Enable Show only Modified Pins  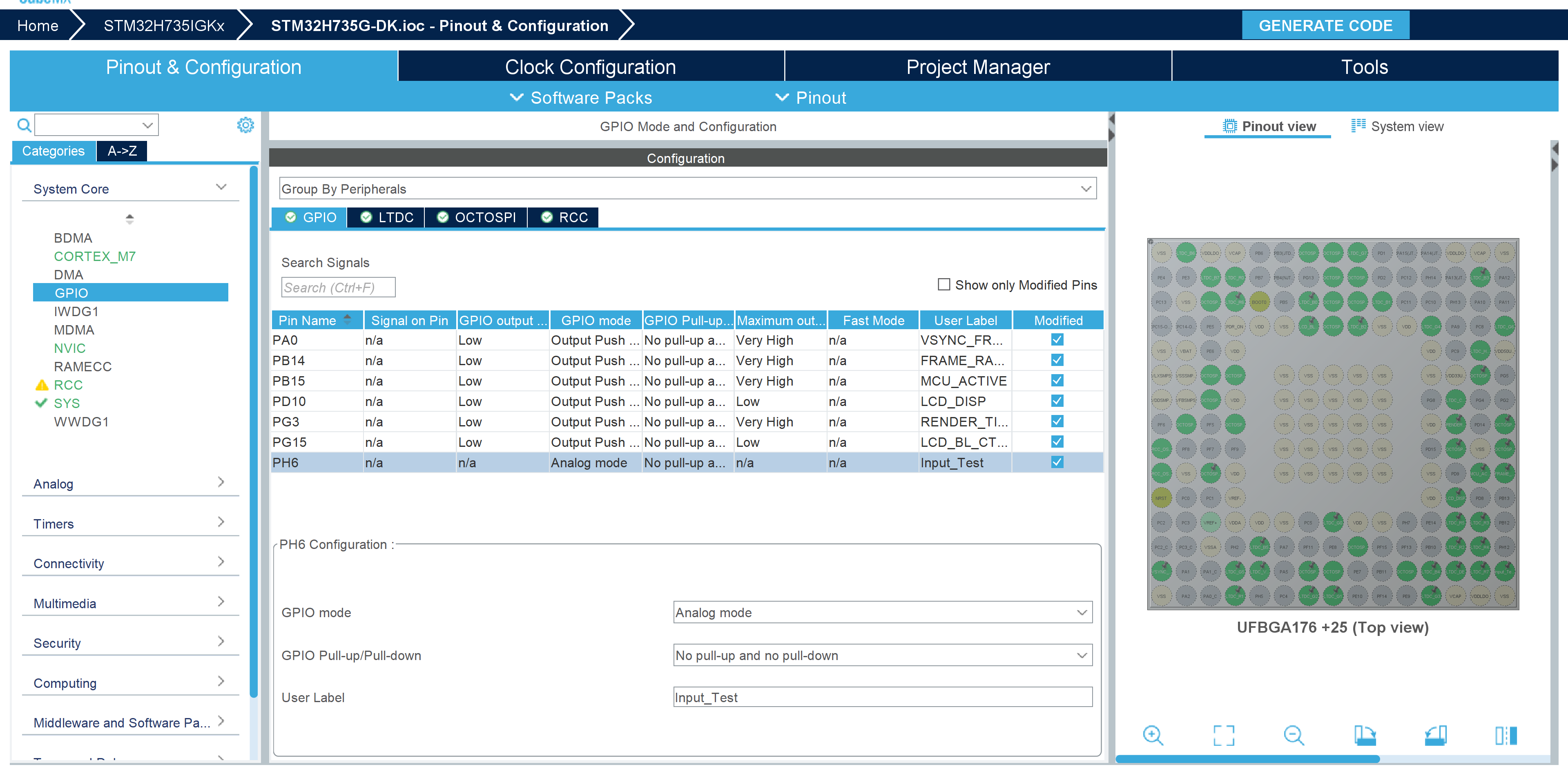(943, 285)
